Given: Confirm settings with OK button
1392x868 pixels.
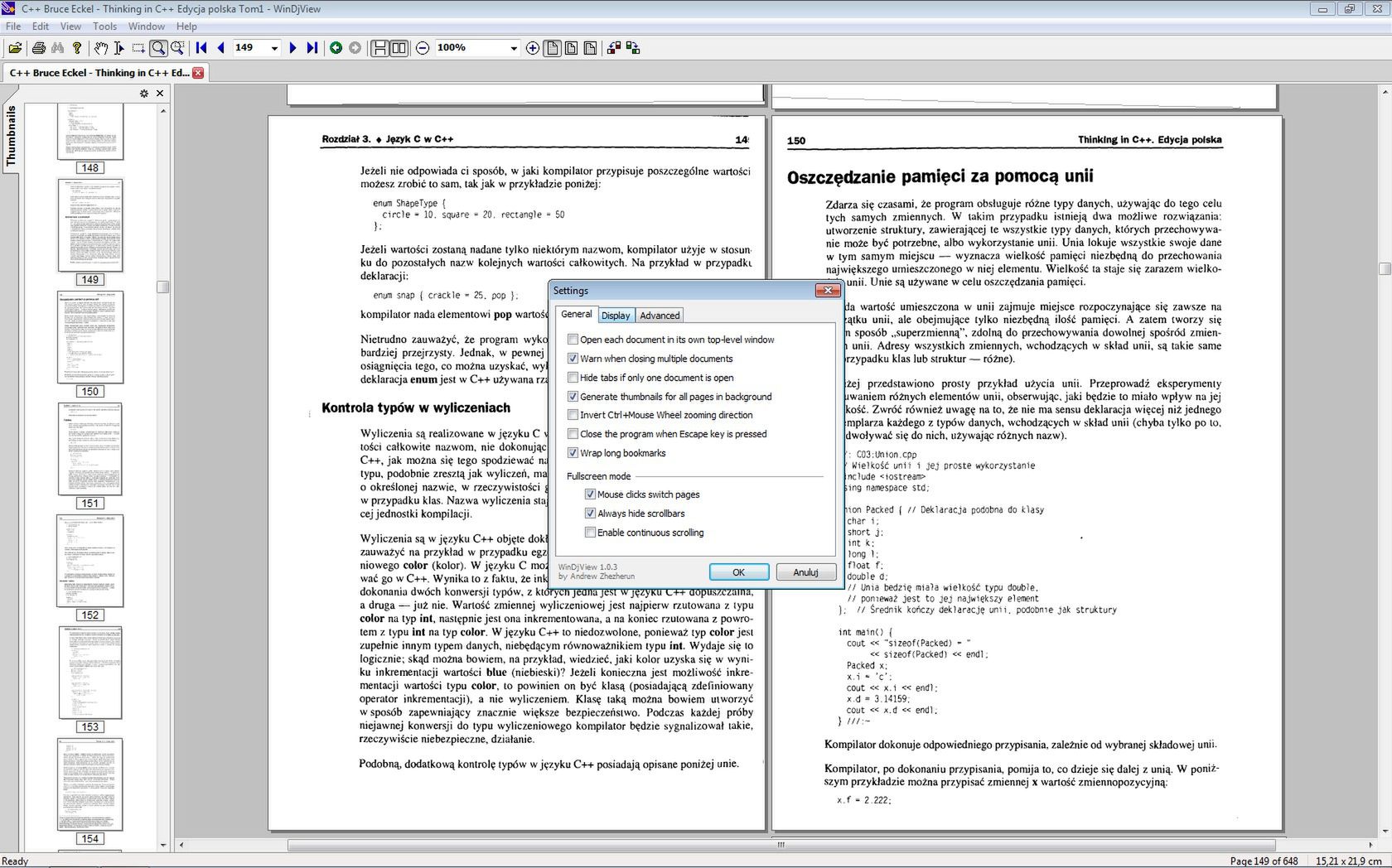Looking at the screenshot, I should click(x=739, y=572).
